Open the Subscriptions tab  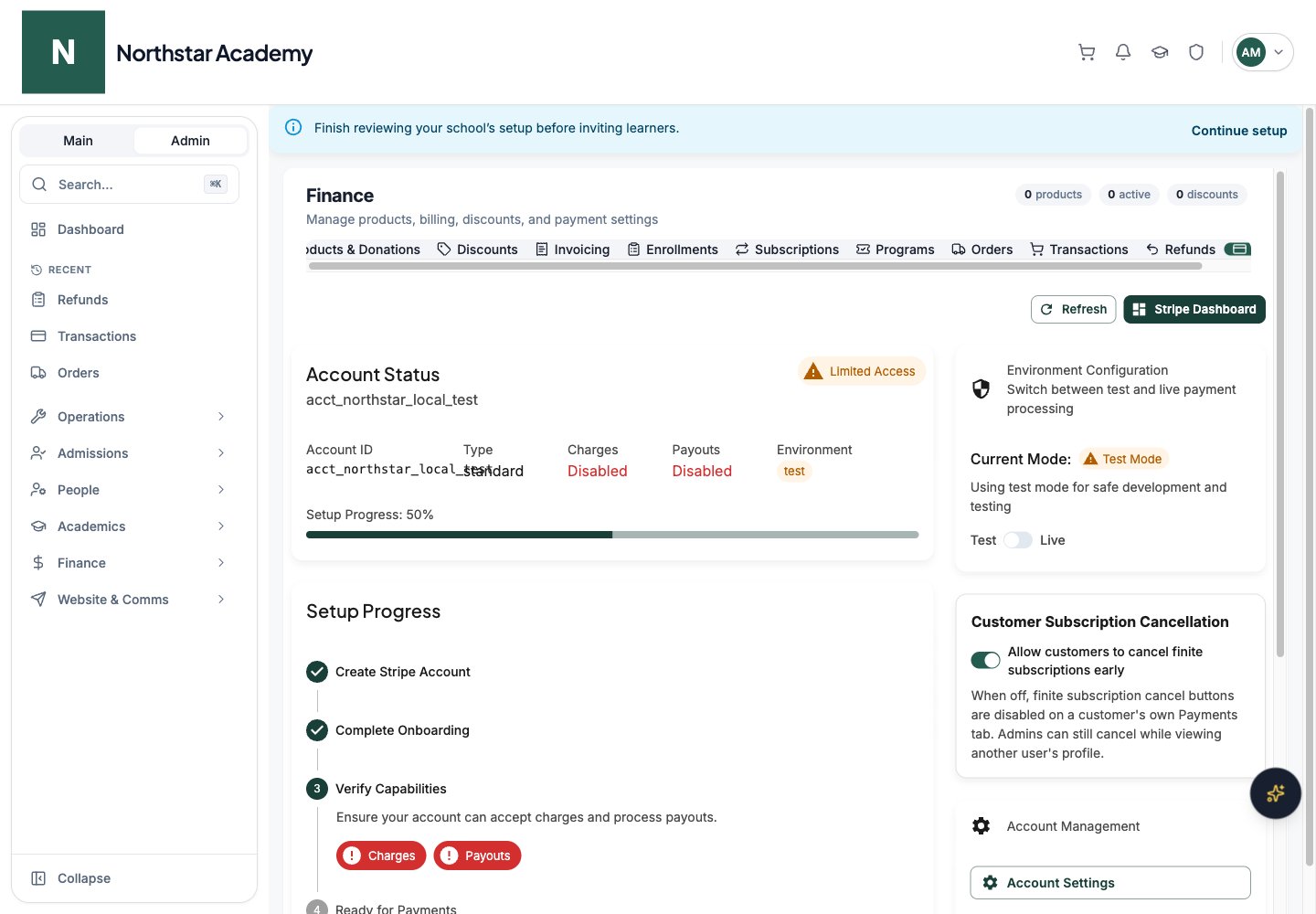pyautogui.click(x=787, y=250)
